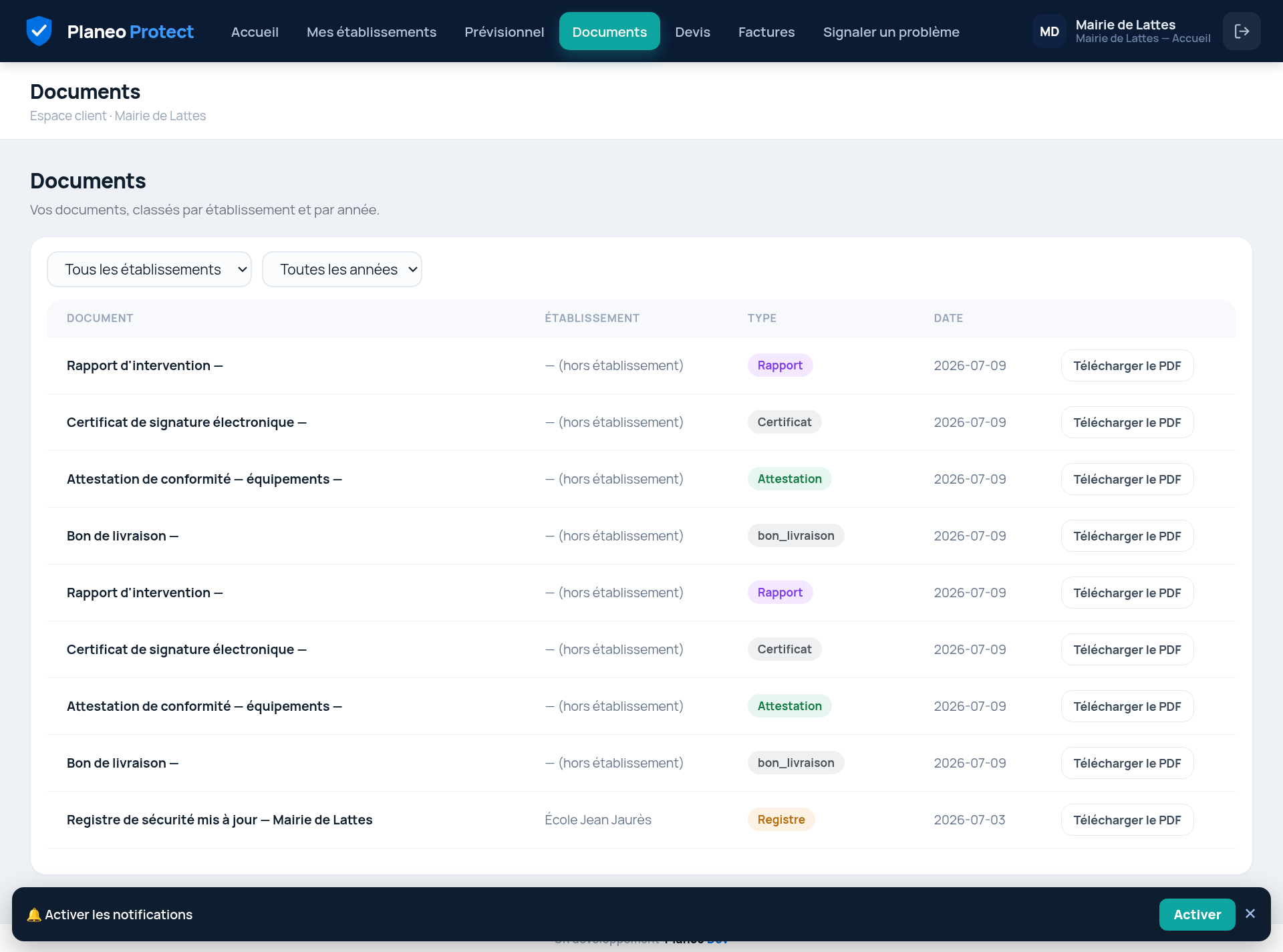Go to the Accueil tab
This screenshot has height=952, width=1283.
pyautogui.click(x=255, y=31)
